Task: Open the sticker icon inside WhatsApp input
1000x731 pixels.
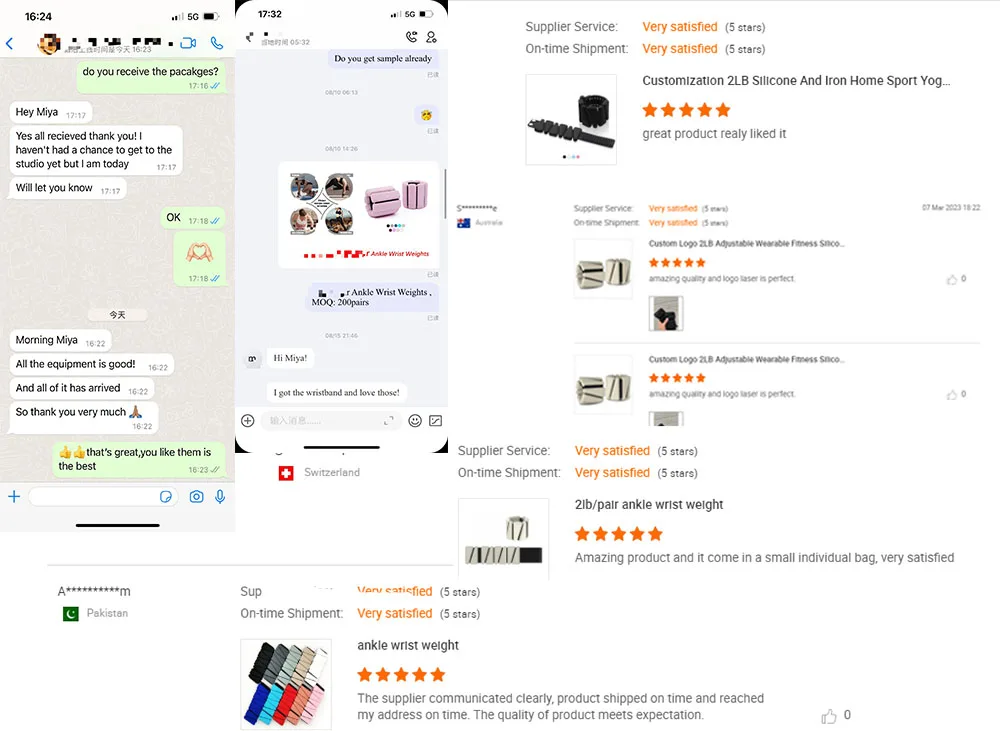Action: pos(166,496)
